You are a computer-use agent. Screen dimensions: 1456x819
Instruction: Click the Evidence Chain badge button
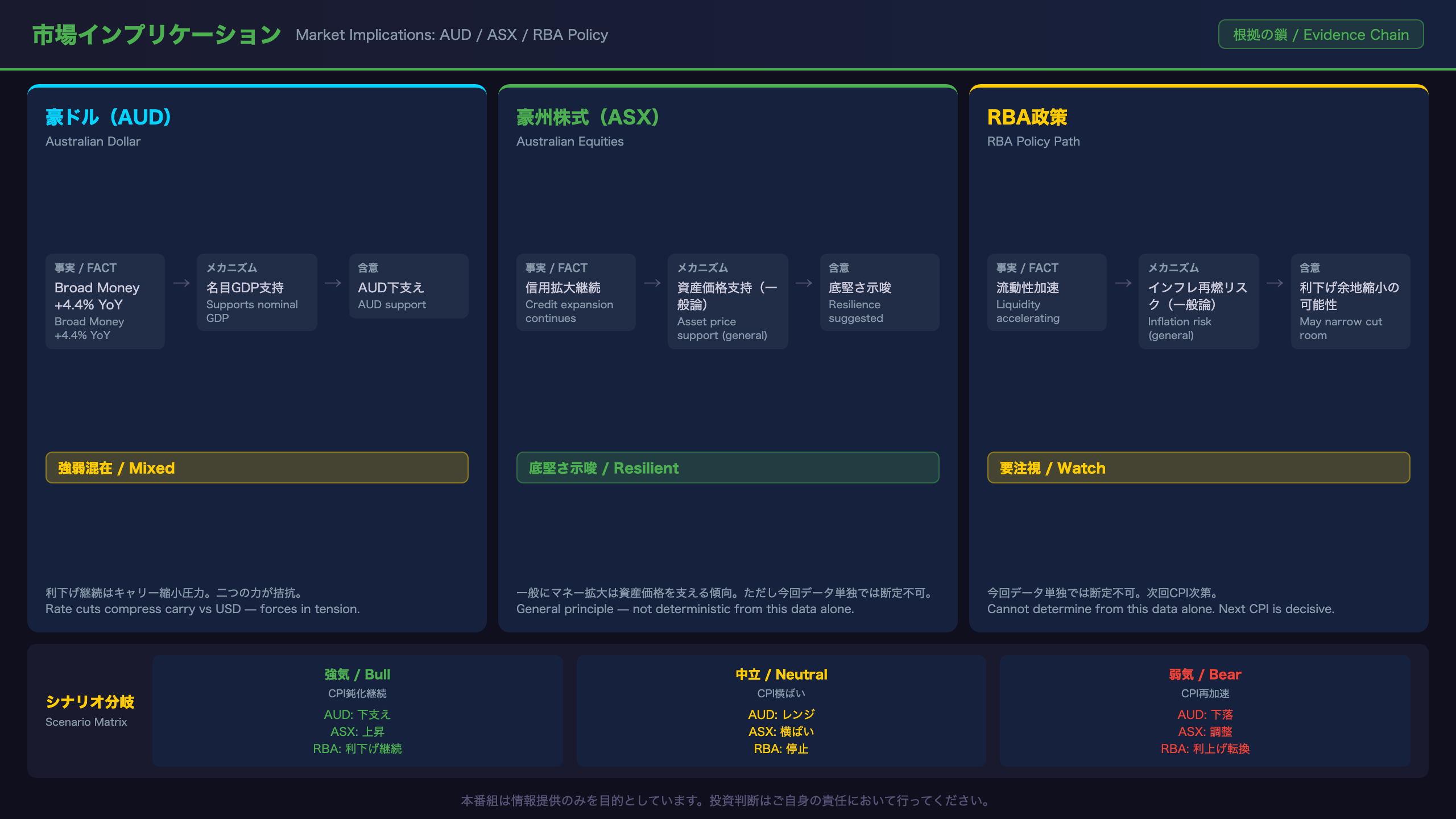click(1321, 35)
